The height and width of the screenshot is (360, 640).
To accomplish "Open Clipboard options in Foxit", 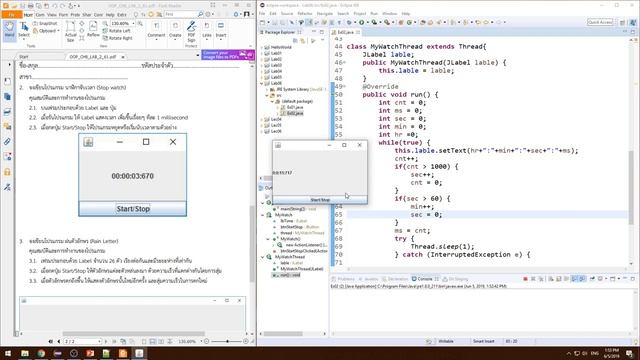I will pos(47,31).
